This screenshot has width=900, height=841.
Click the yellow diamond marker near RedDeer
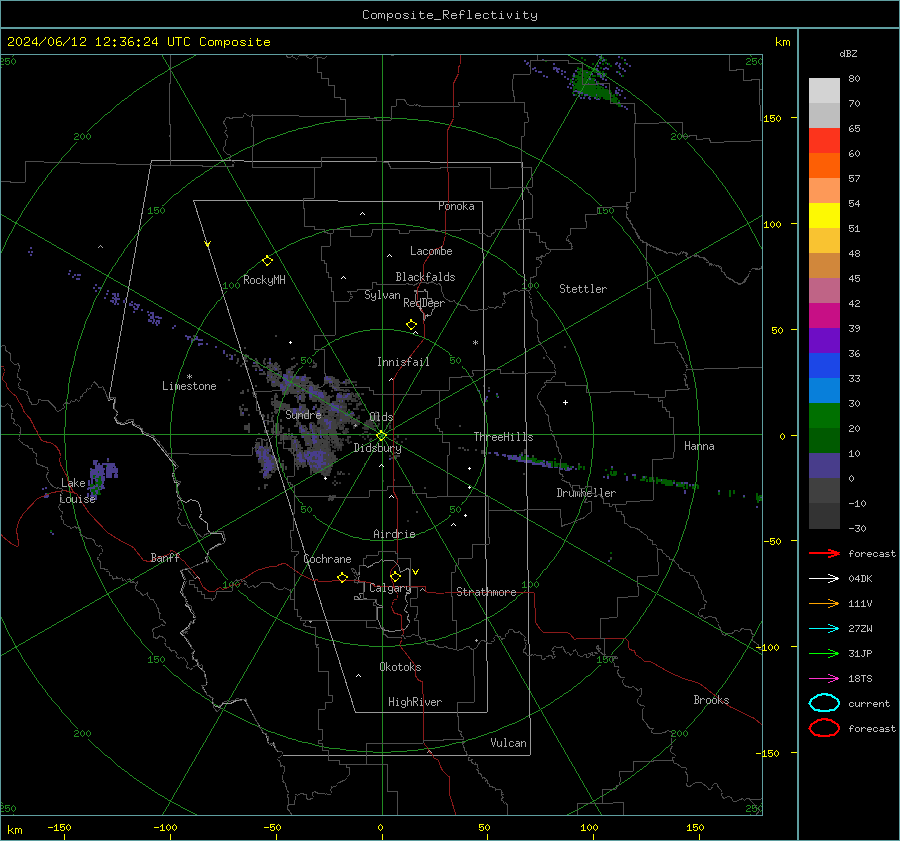tap(411, 325)
